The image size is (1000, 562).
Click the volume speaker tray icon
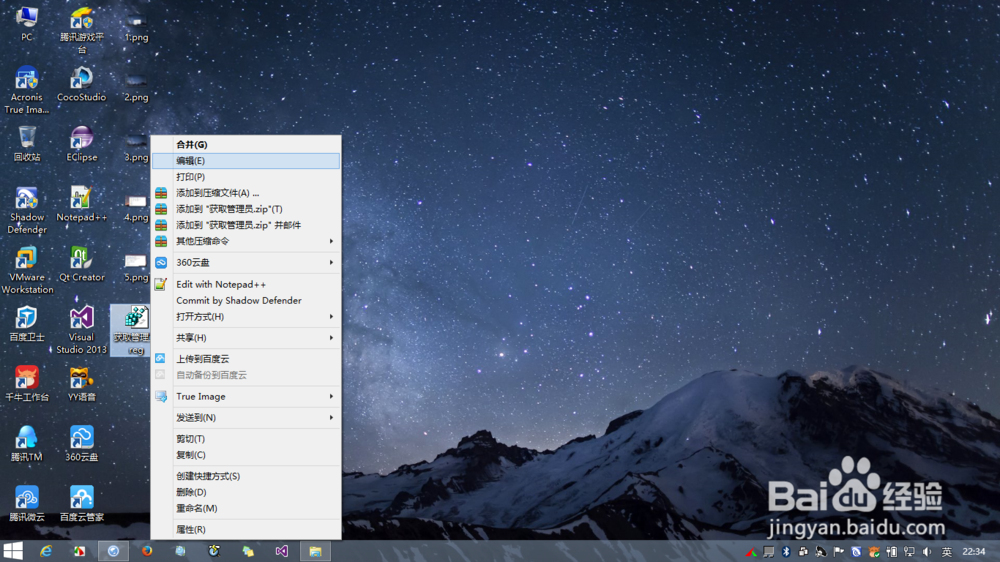927,552
